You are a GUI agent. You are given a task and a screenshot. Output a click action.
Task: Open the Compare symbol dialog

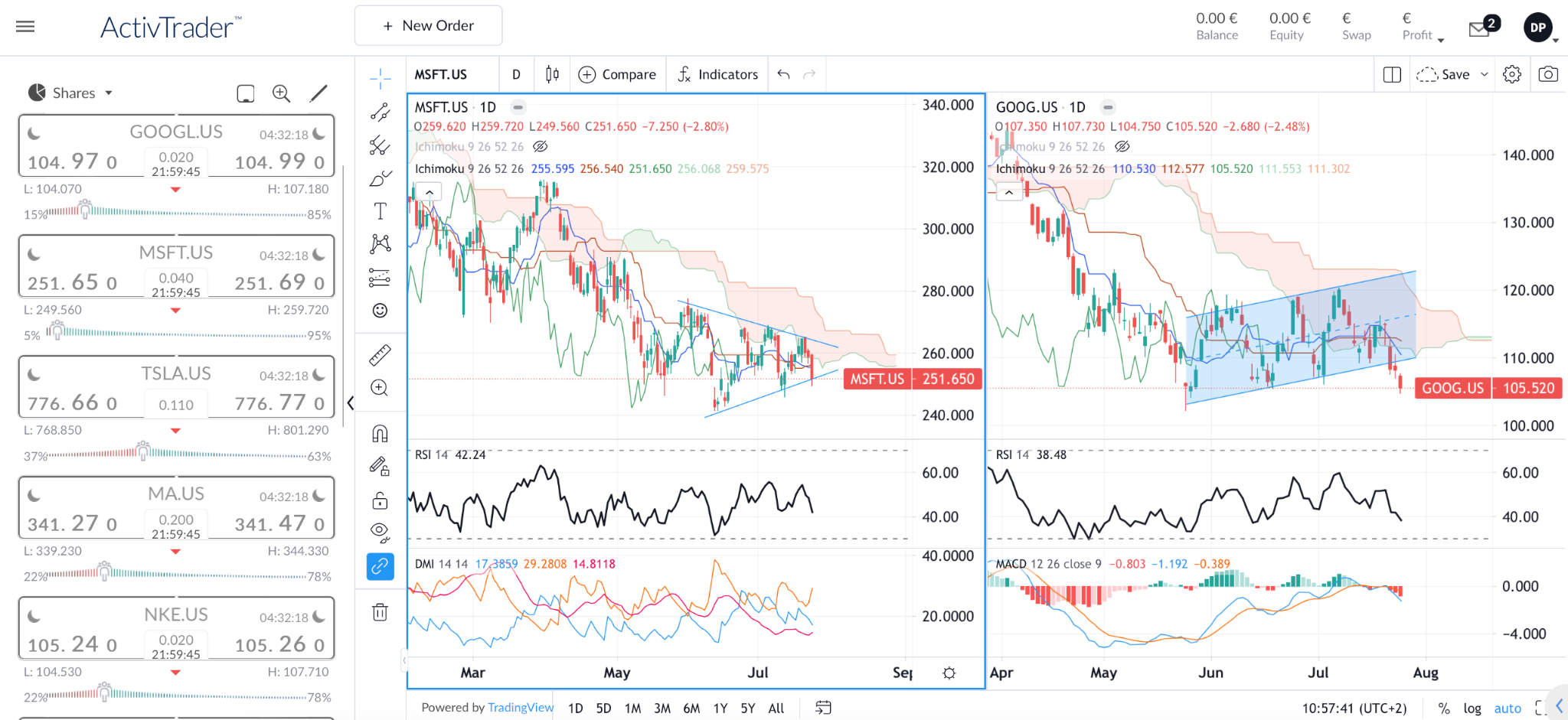pyautogui.click(x=617, y=74)
